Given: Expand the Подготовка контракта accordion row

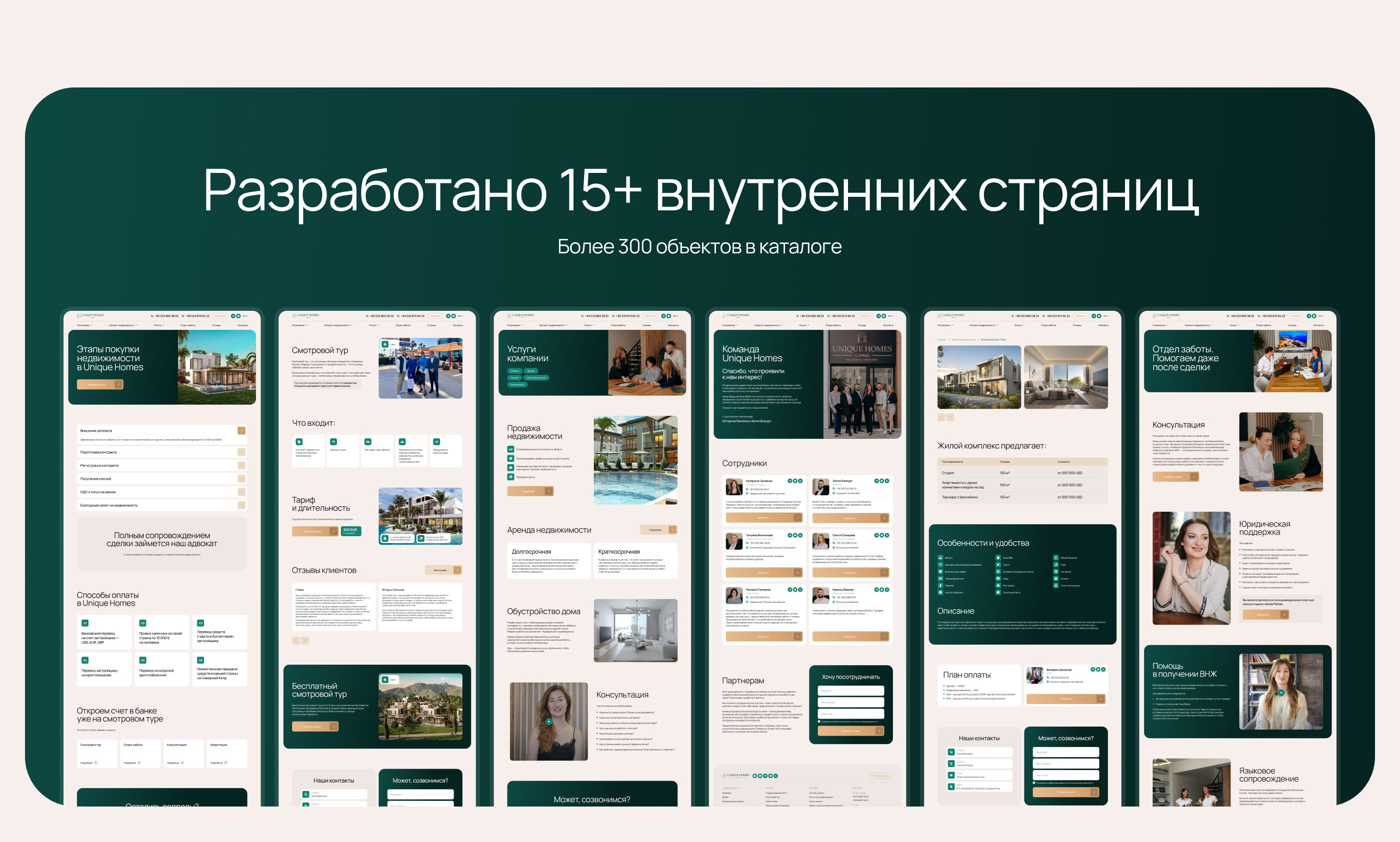Looking at the screenshot, I should click(241, 452).
